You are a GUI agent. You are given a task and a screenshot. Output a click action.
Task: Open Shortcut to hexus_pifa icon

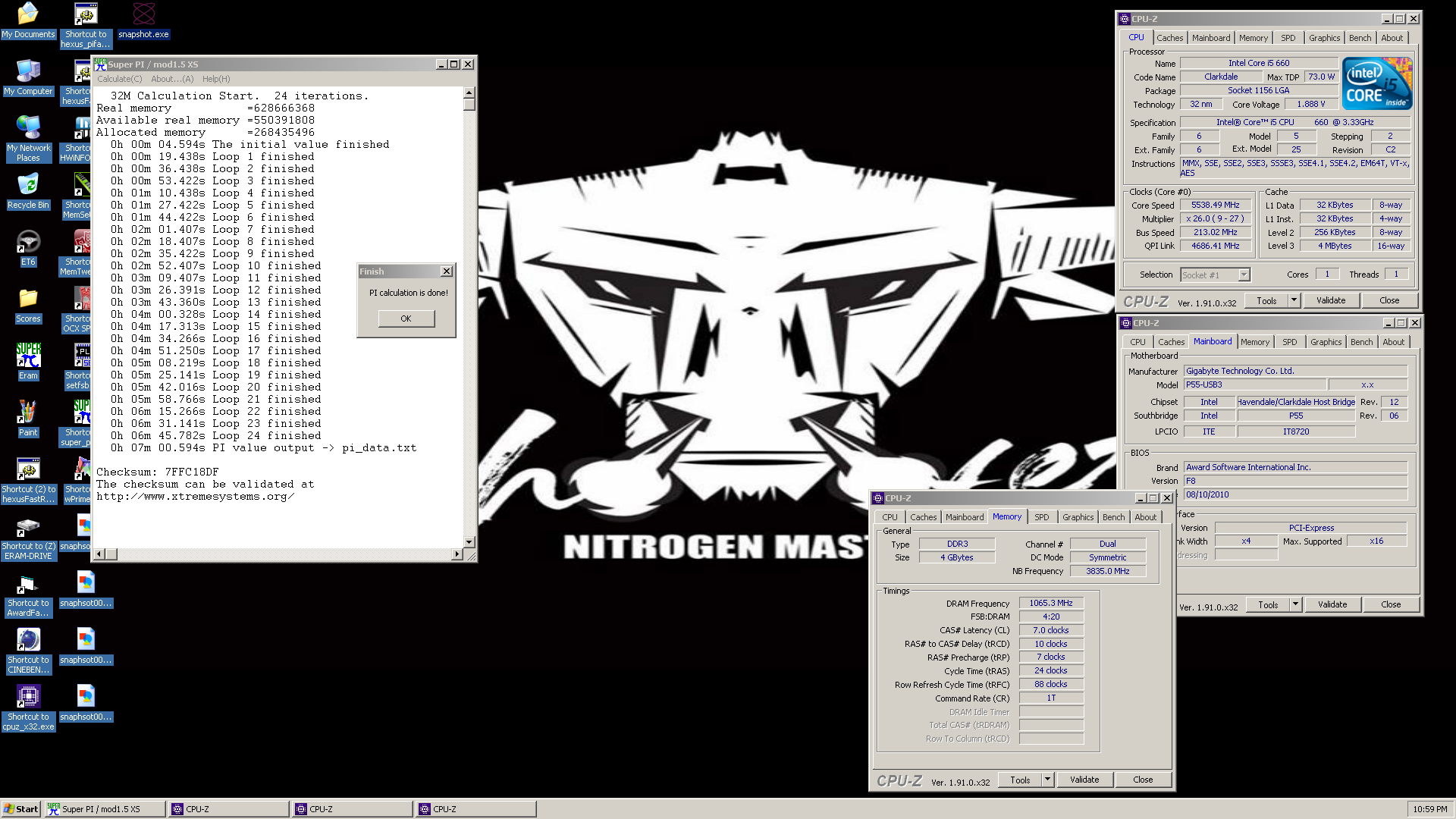(x=86, y=25)
